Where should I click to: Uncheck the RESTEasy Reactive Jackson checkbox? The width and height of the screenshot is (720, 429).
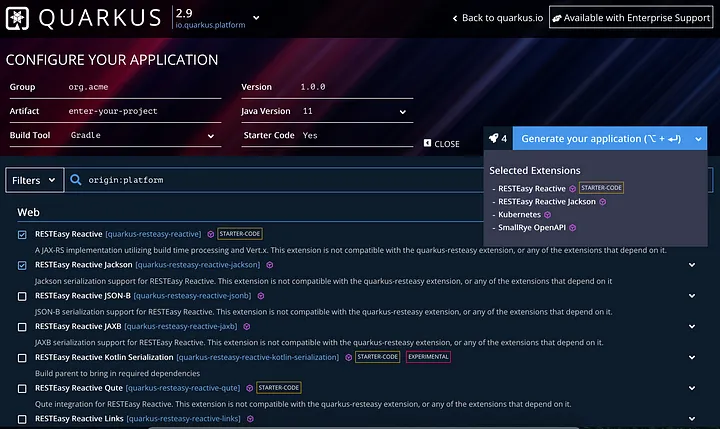tap(22, 265)
